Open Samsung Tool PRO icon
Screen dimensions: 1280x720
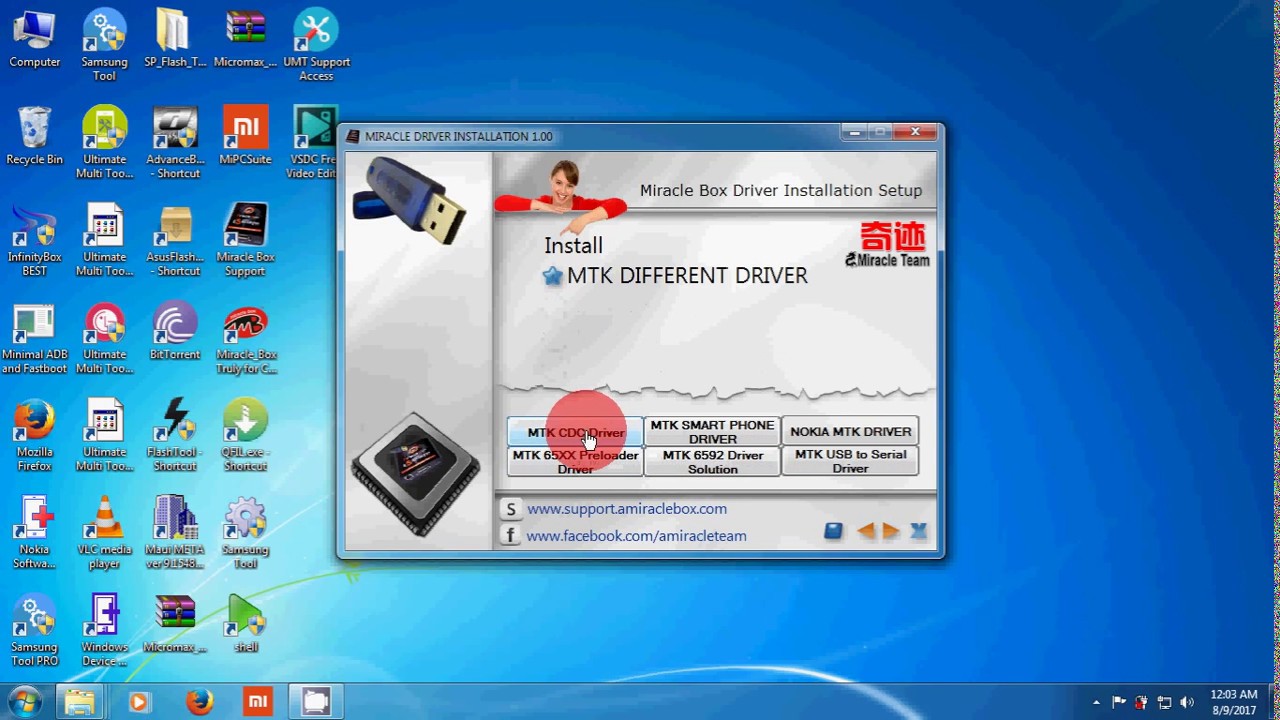(x=35, y=630)
